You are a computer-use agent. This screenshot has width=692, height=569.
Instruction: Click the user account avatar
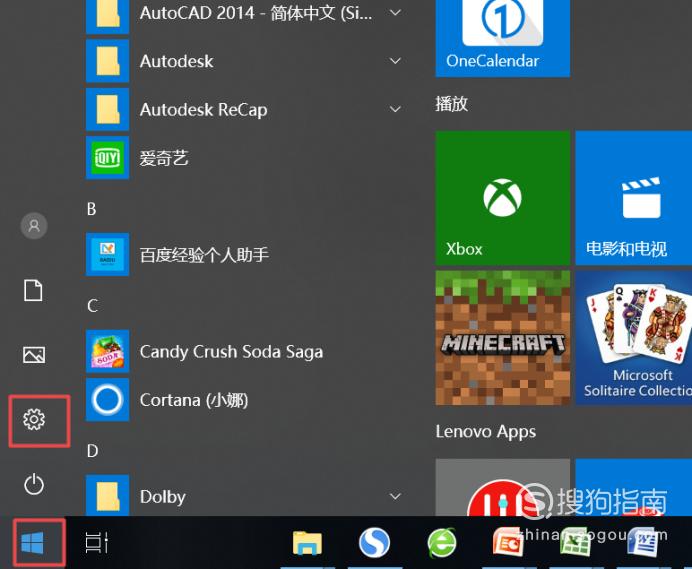[34, 226]
